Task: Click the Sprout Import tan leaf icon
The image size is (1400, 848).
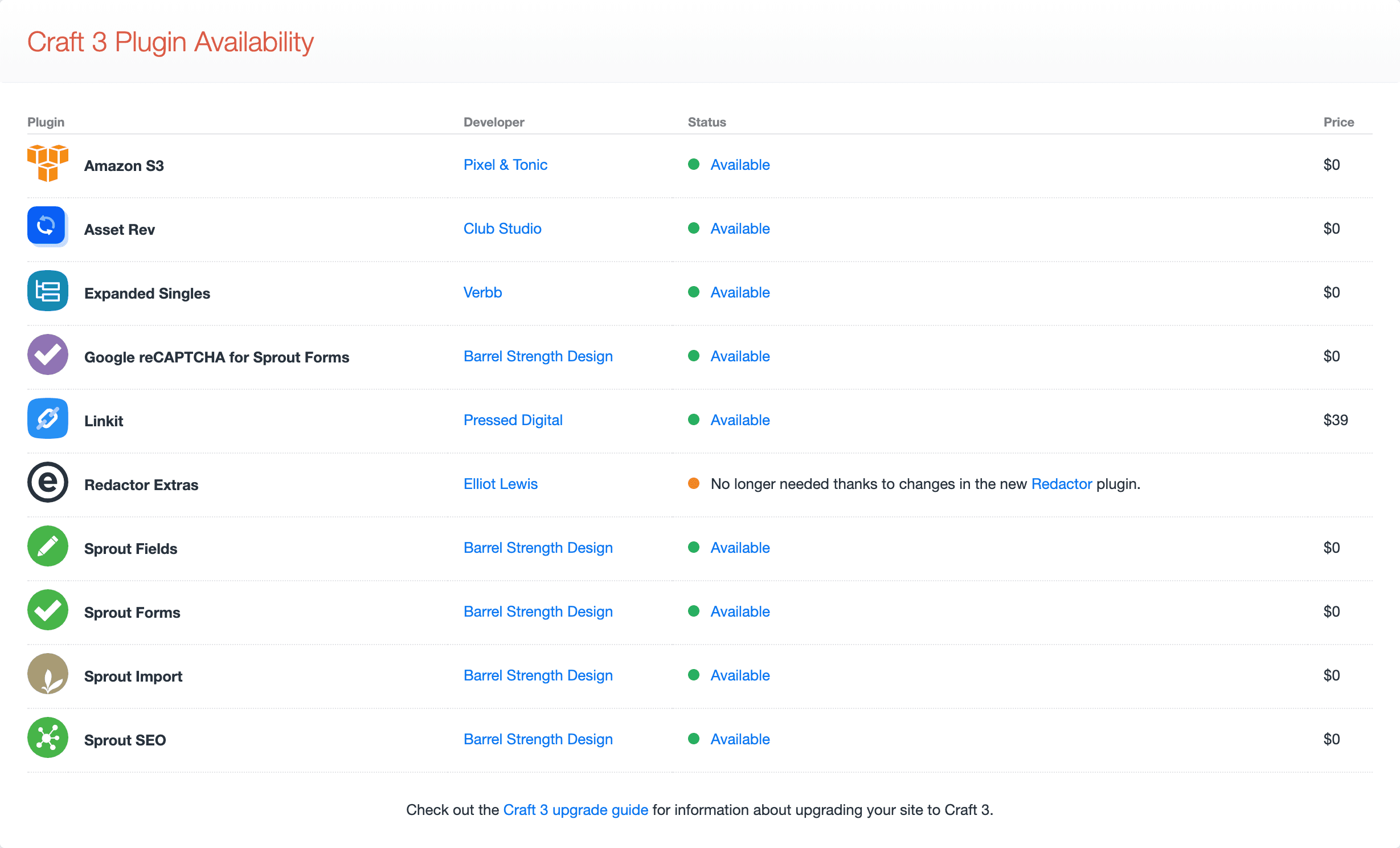Action: 48,674
